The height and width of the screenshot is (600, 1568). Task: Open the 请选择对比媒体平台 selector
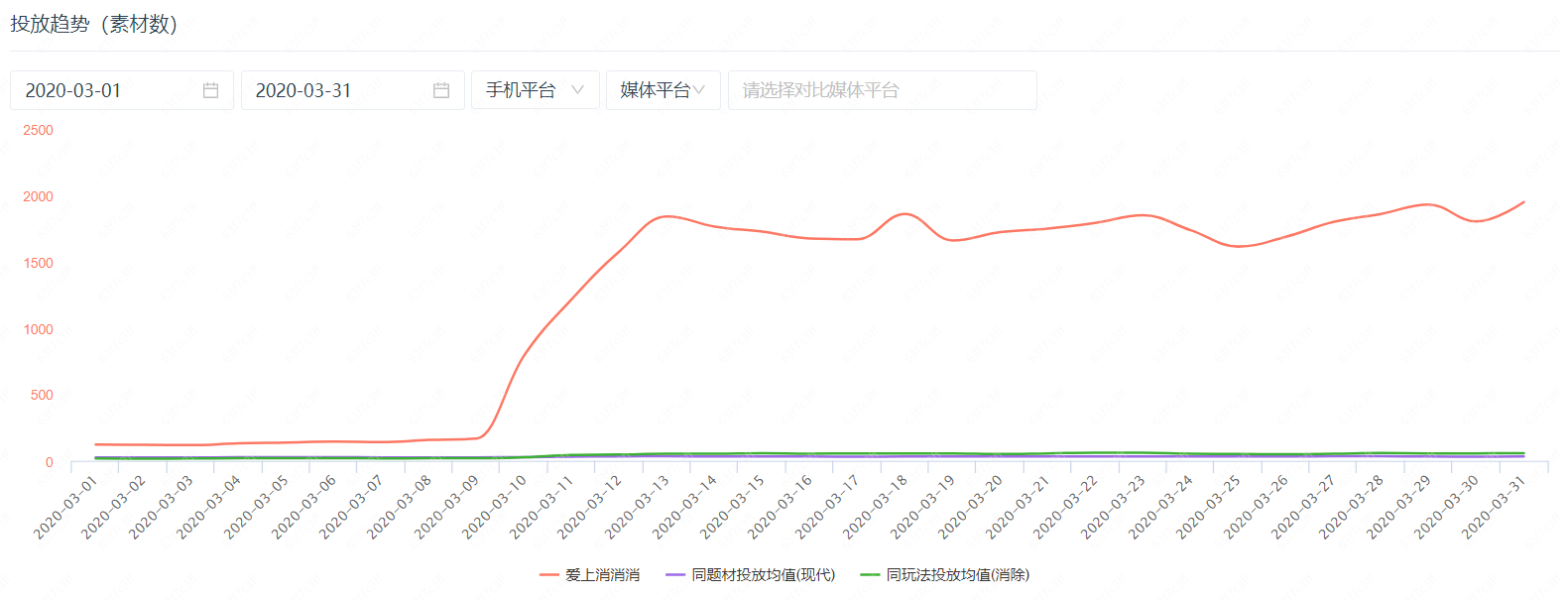coord(882,90)
